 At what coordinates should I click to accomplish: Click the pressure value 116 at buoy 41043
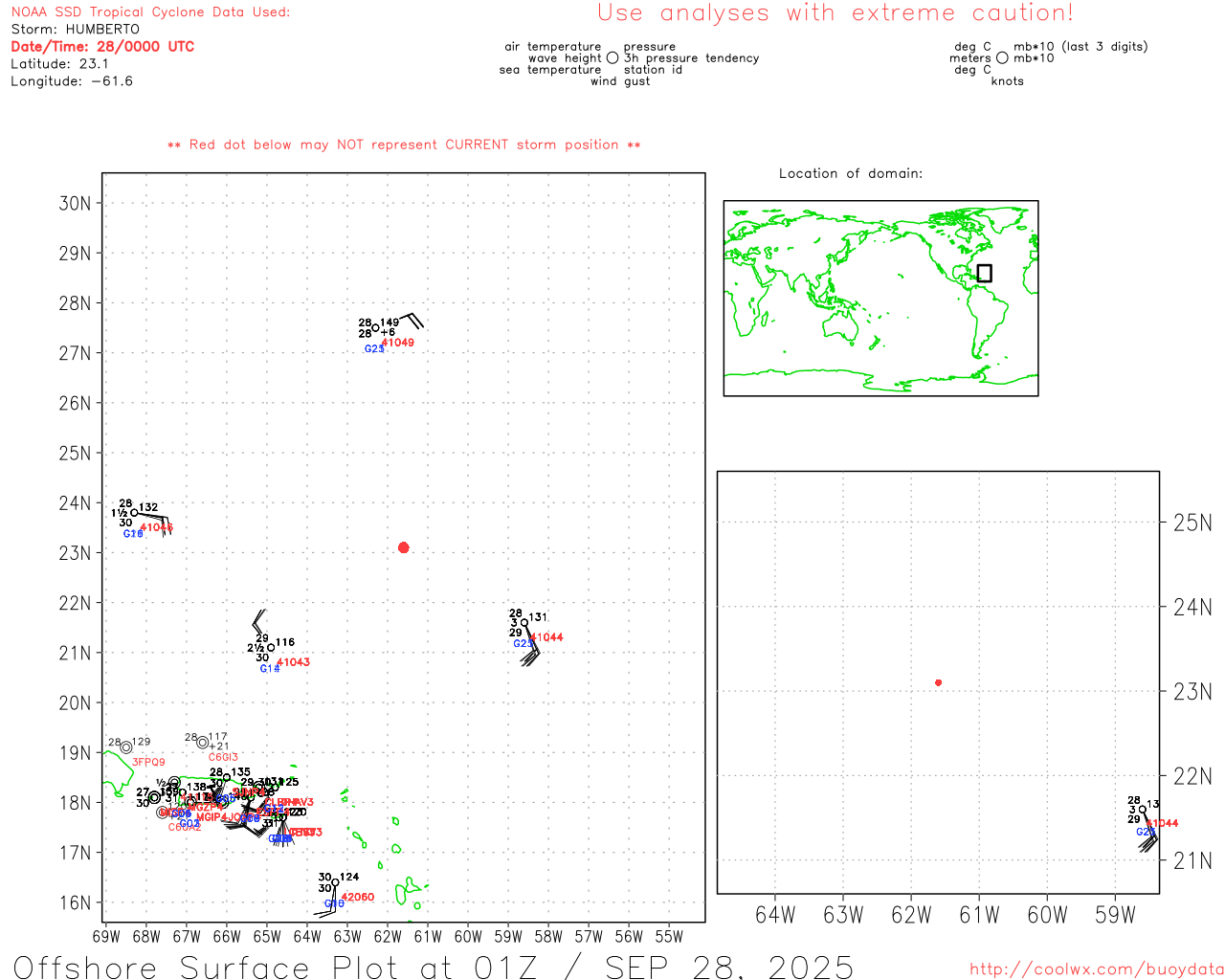pyautogui.click(x=285, y=643)
